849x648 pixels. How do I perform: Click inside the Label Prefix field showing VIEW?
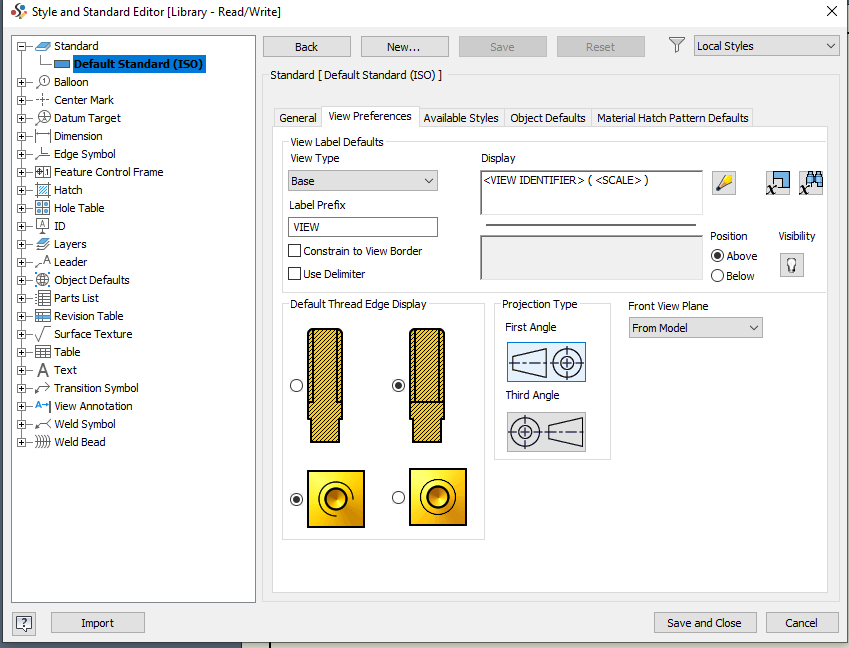(x=362, y=226)
